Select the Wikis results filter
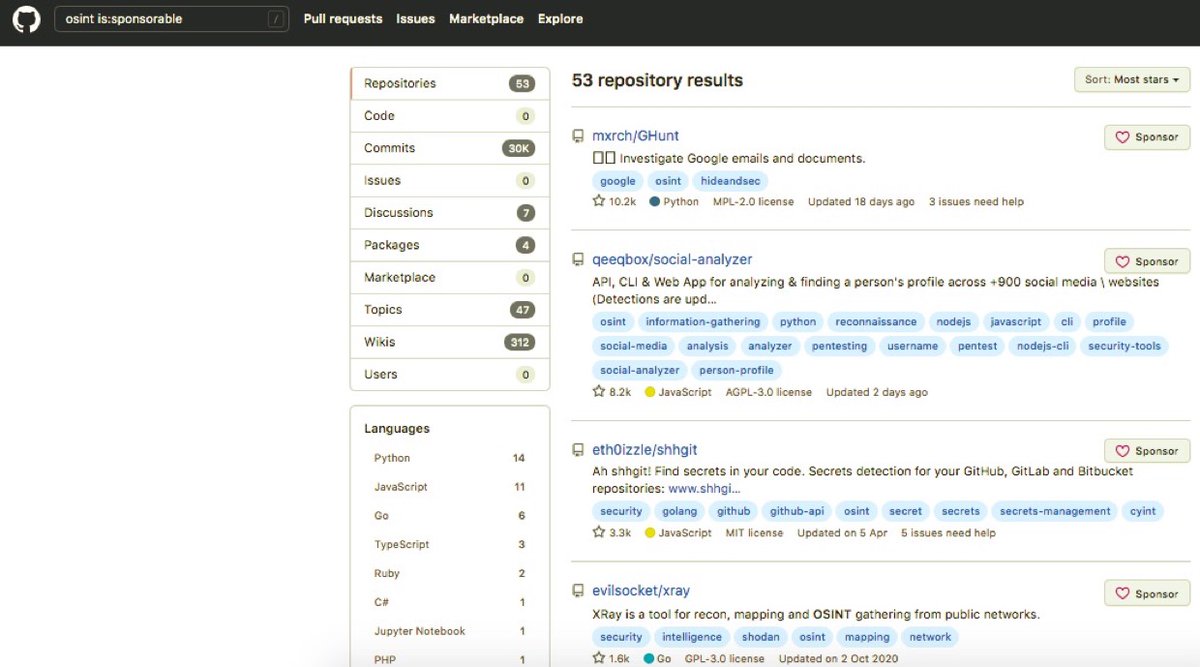 [450, 342]
